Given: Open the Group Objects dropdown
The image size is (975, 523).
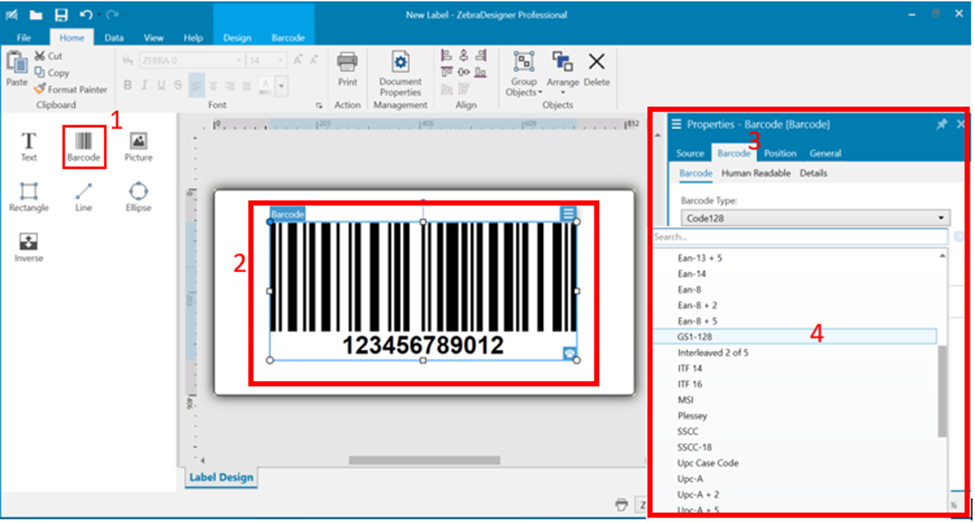Looking at the screenshot, I should pos(523,72).
